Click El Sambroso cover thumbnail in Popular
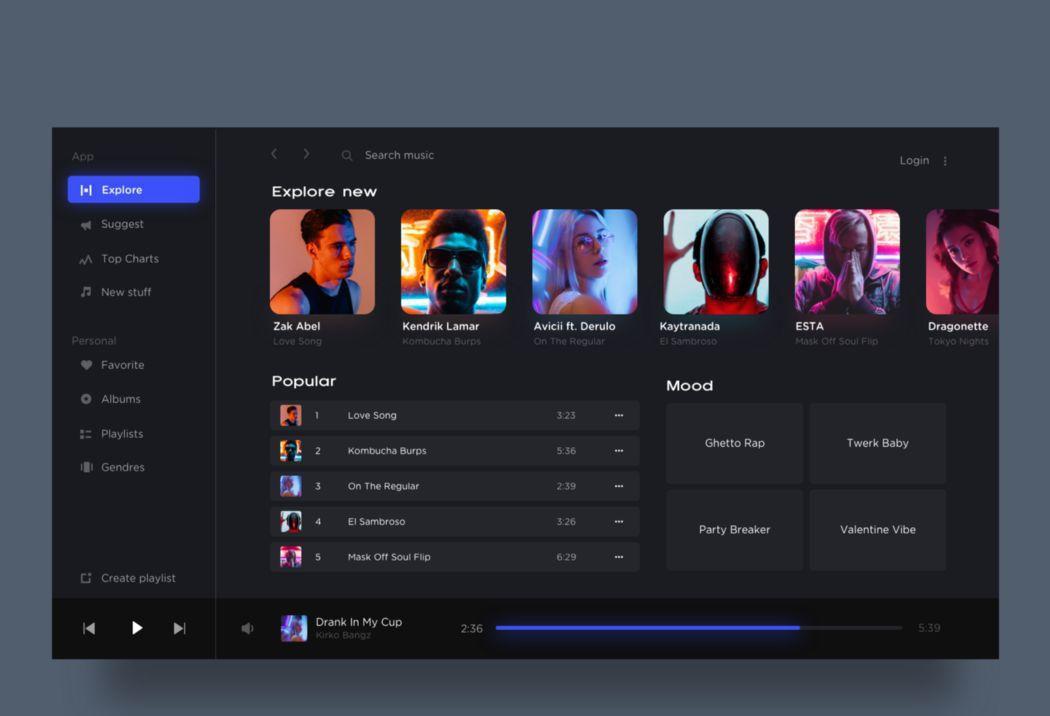 point(291,522)
